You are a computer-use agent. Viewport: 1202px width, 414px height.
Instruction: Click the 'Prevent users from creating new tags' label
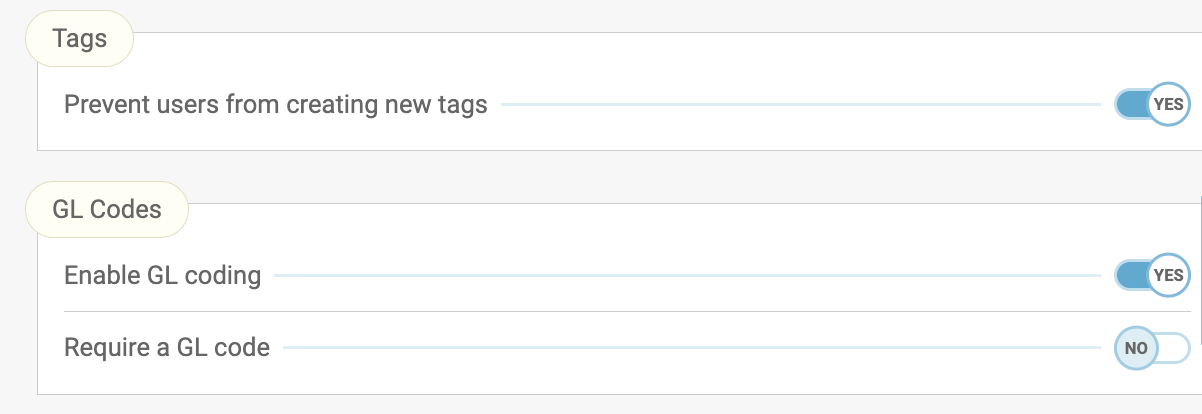pyautogui.click(x=276, y=104)
